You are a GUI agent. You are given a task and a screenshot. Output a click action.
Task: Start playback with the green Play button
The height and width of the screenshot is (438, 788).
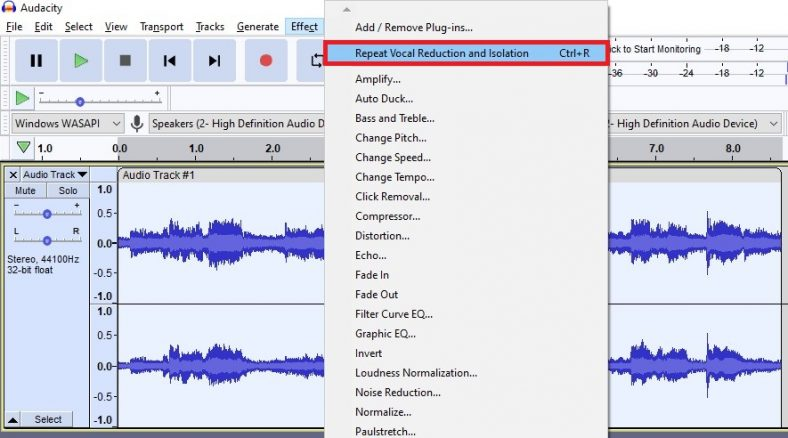[x=81, y=61]
